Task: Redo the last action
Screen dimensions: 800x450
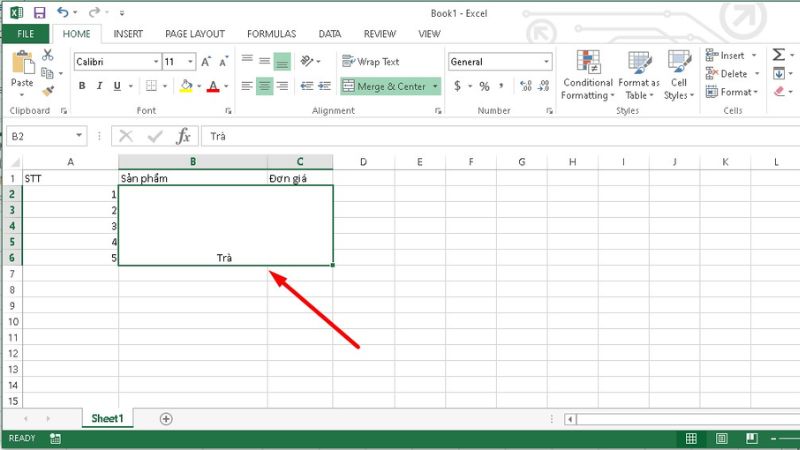Action: point(94,12)
